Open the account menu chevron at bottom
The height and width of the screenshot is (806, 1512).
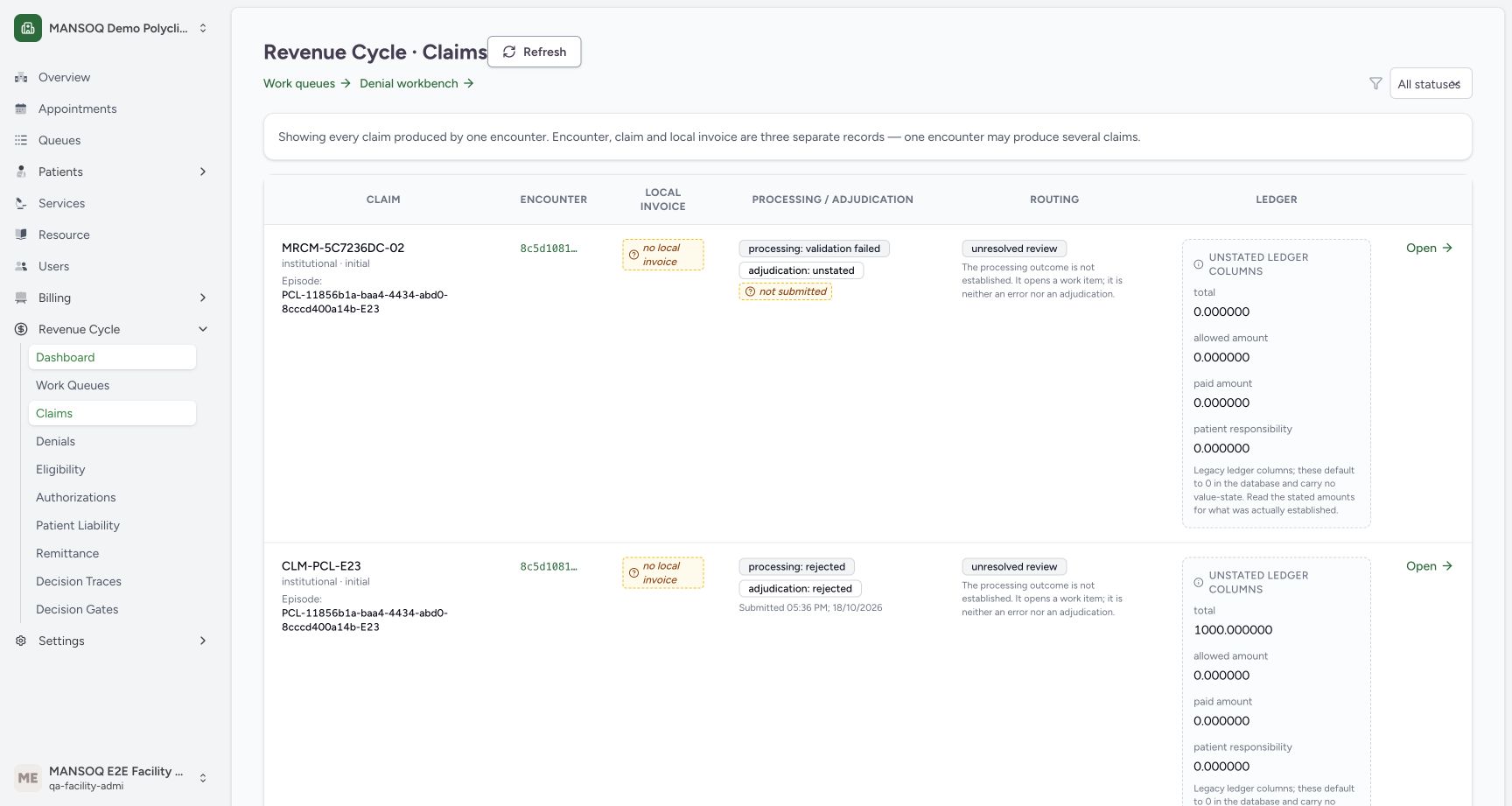(x=203, y=778)
